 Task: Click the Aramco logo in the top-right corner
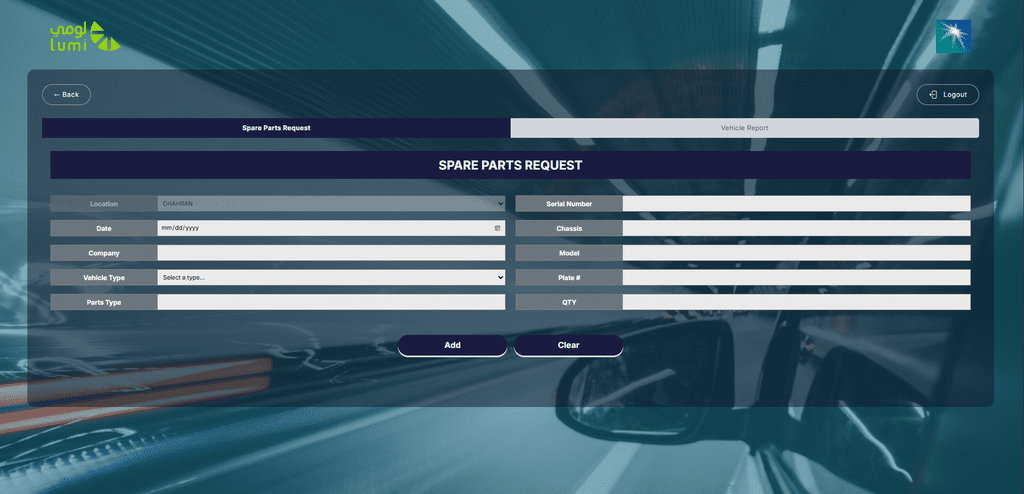953,36
